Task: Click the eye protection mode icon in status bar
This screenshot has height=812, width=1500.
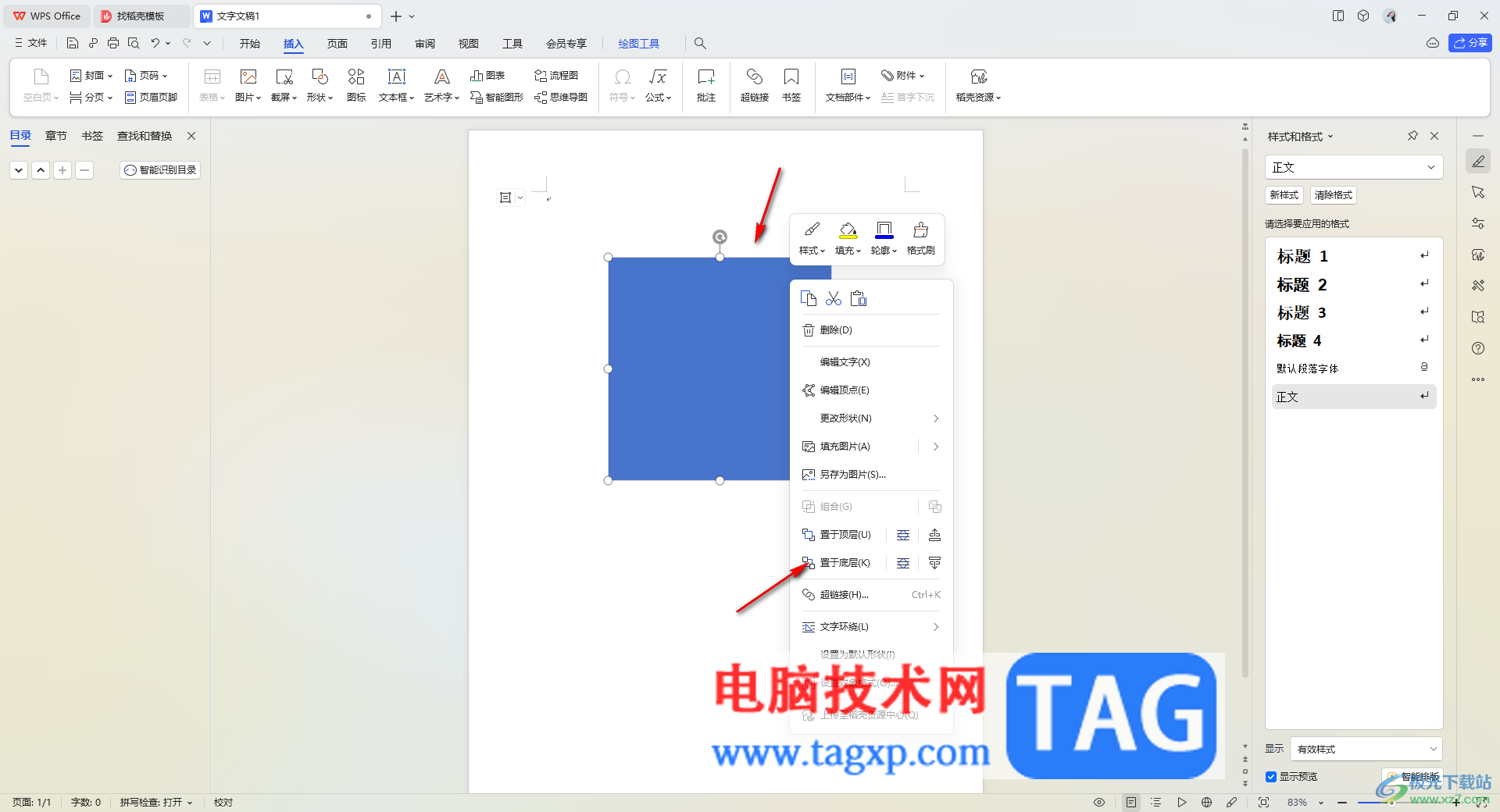Action: click(1099, 802)
